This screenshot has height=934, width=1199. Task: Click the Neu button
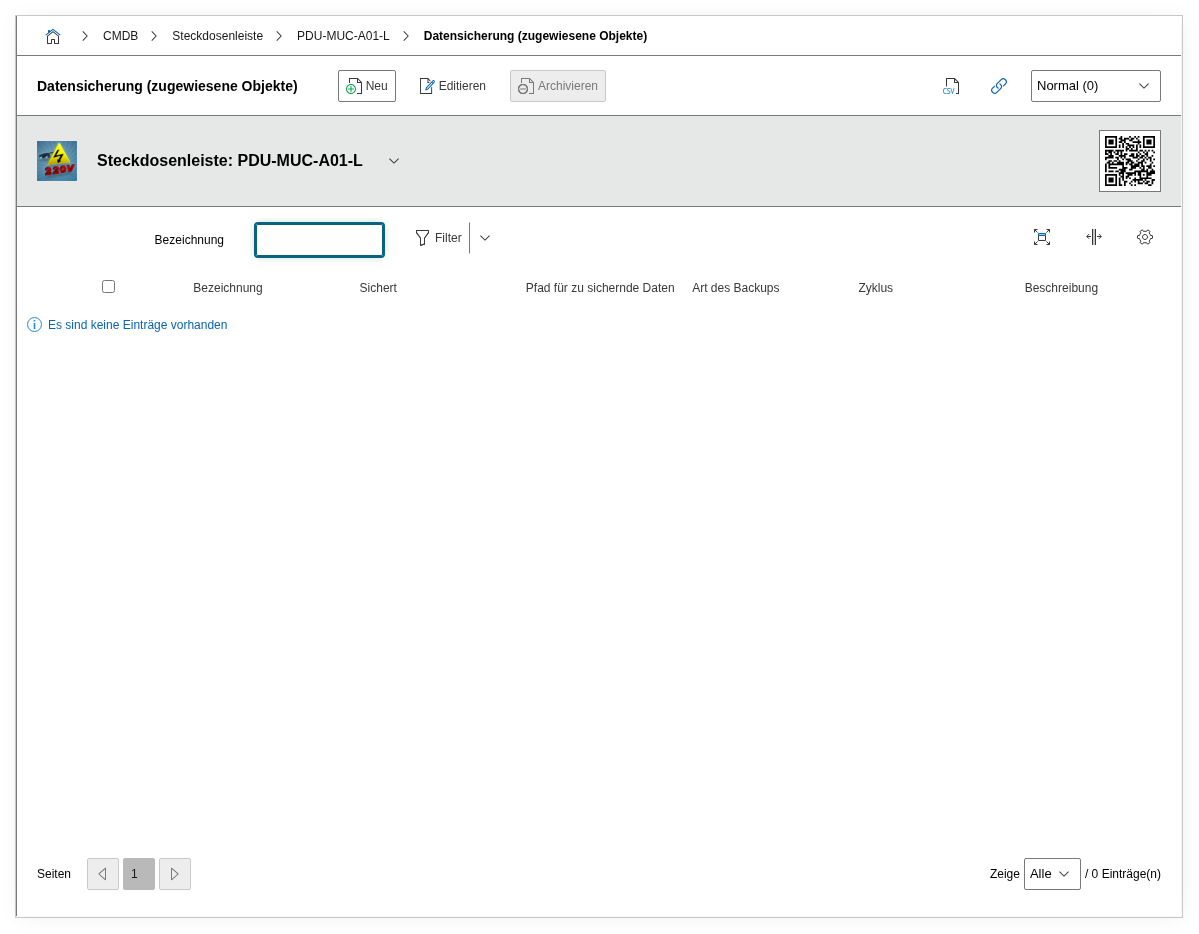tap(366, 86)
